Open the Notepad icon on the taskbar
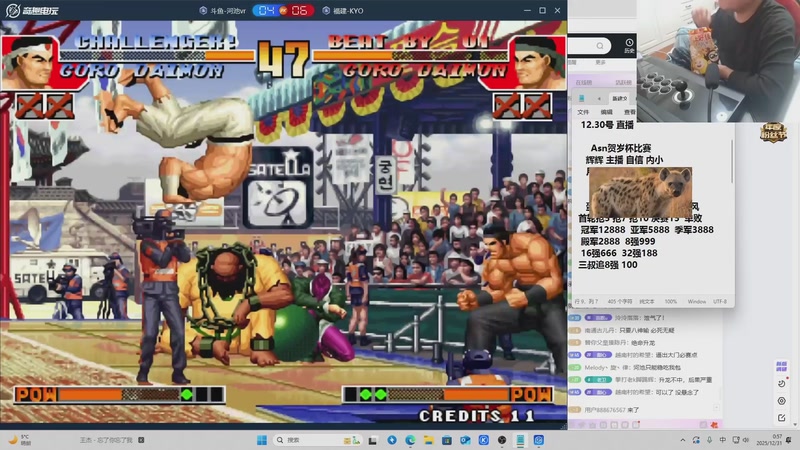 520,440
